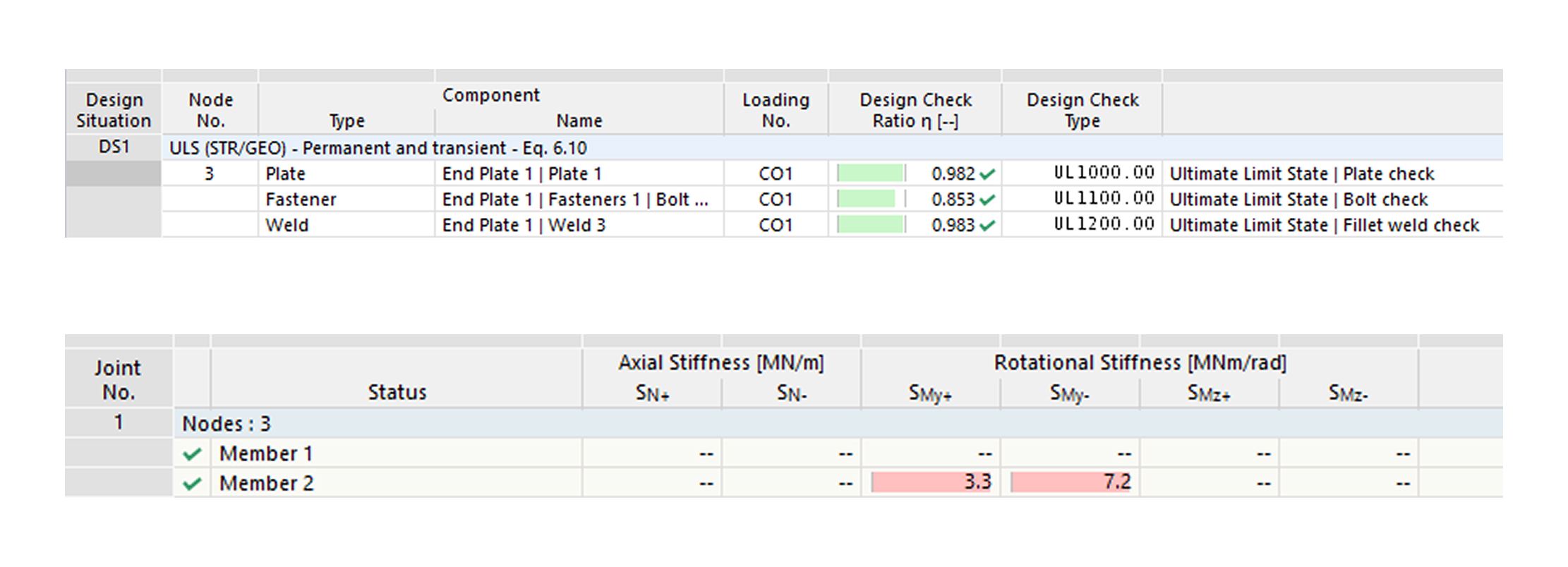Click the Design Situation column header
Viewport: 1568px width, 567px height.
(x=114, y=110)
